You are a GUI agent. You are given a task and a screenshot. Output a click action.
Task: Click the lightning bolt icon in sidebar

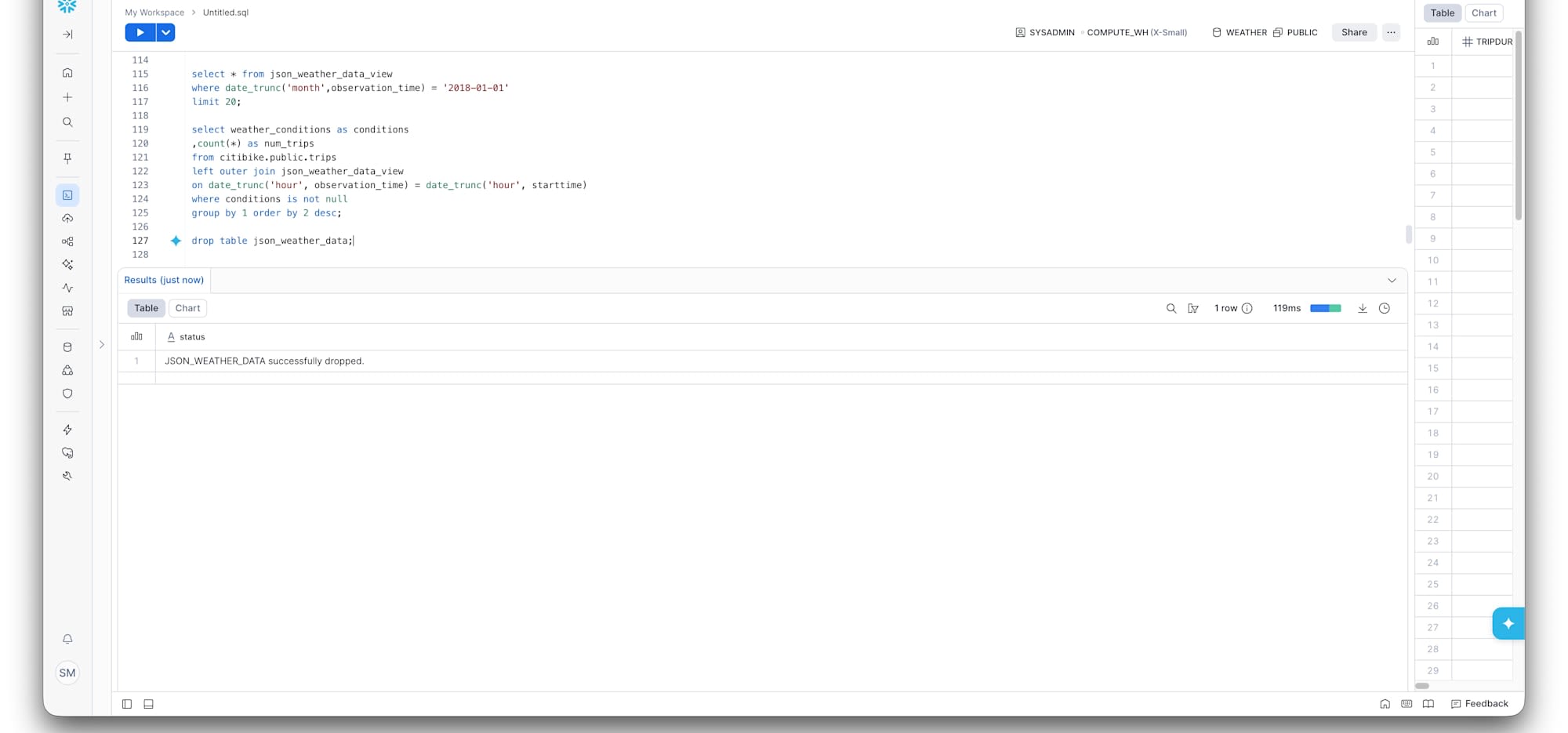(67, 430)
